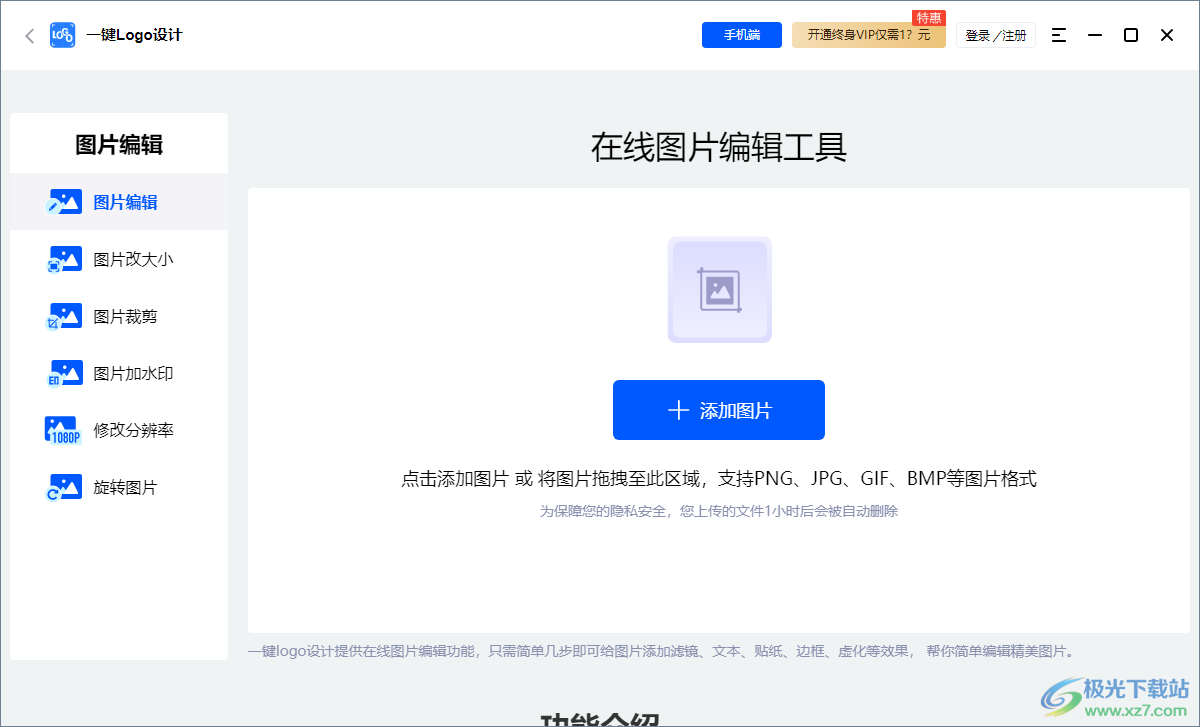Click the image placeholder icon in upload area

(719, 290)
